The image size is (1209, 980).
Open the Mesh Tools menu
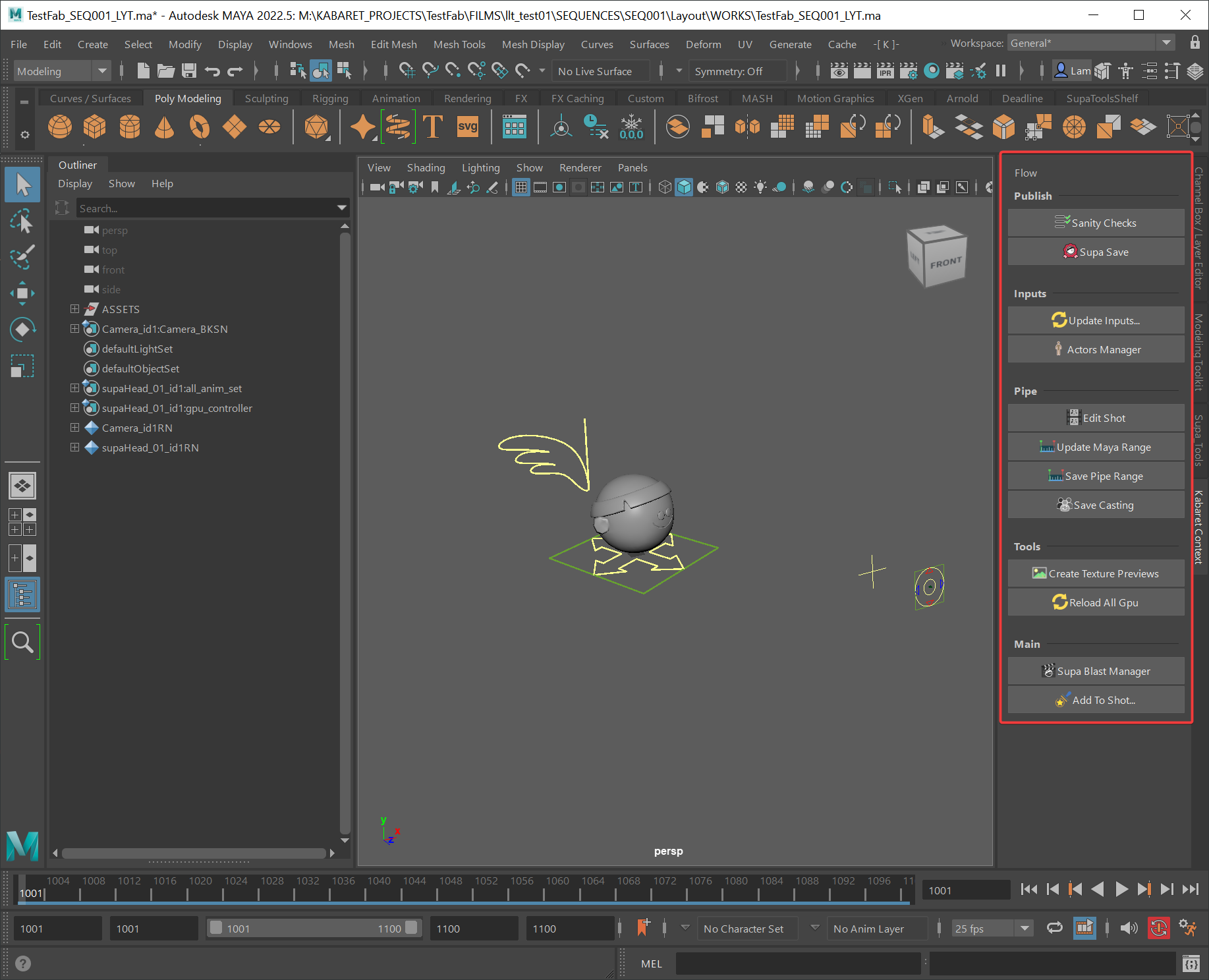click(x=459, y=44)
